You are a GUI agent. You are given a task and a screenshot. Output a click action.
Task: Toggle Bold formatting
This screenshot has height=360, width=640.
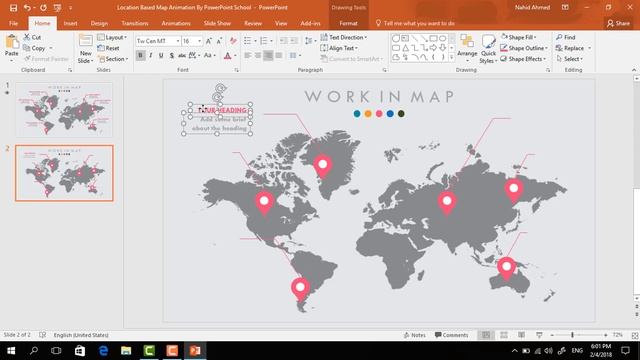tap(140, 55)
